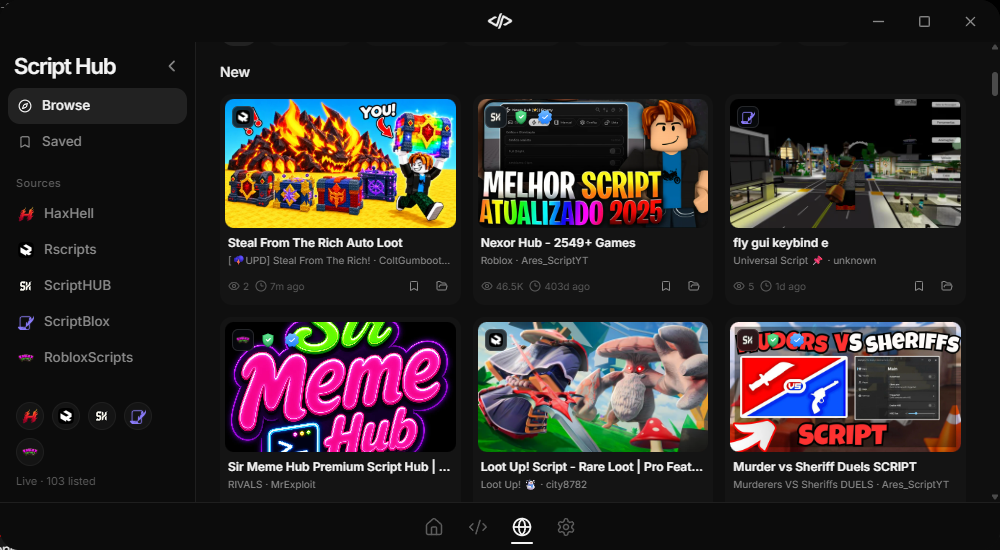Click the title Murder vs Sheriff Duels SCRIPT
This screenshot has width=1000, height=550.
click(x=825, y=467)
